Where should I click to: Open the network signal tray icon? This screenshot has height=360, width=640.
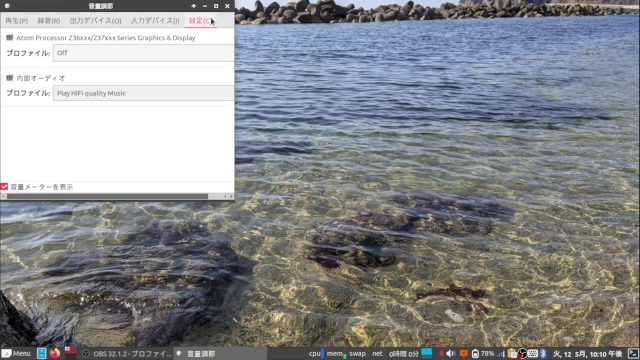(501, 354)
